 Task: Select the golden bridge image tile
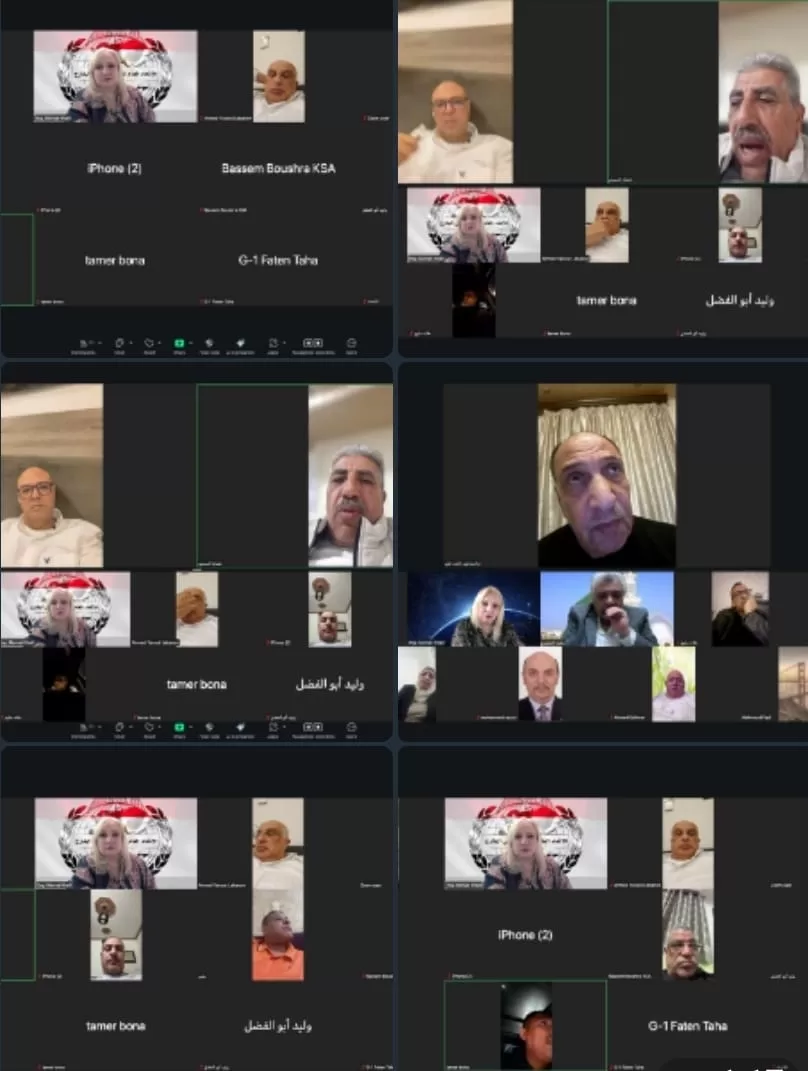click(793, 684)
